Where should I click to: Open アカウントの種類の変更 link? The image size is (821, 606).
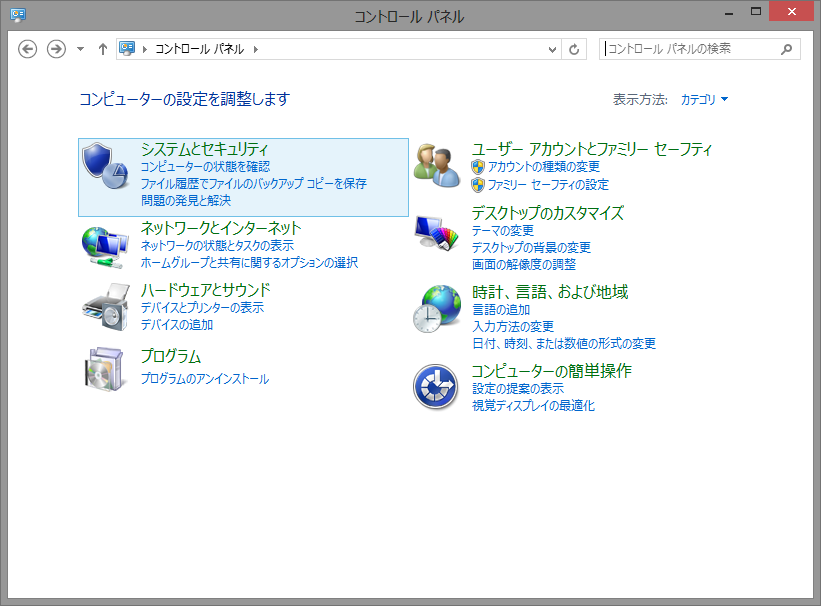543,167
